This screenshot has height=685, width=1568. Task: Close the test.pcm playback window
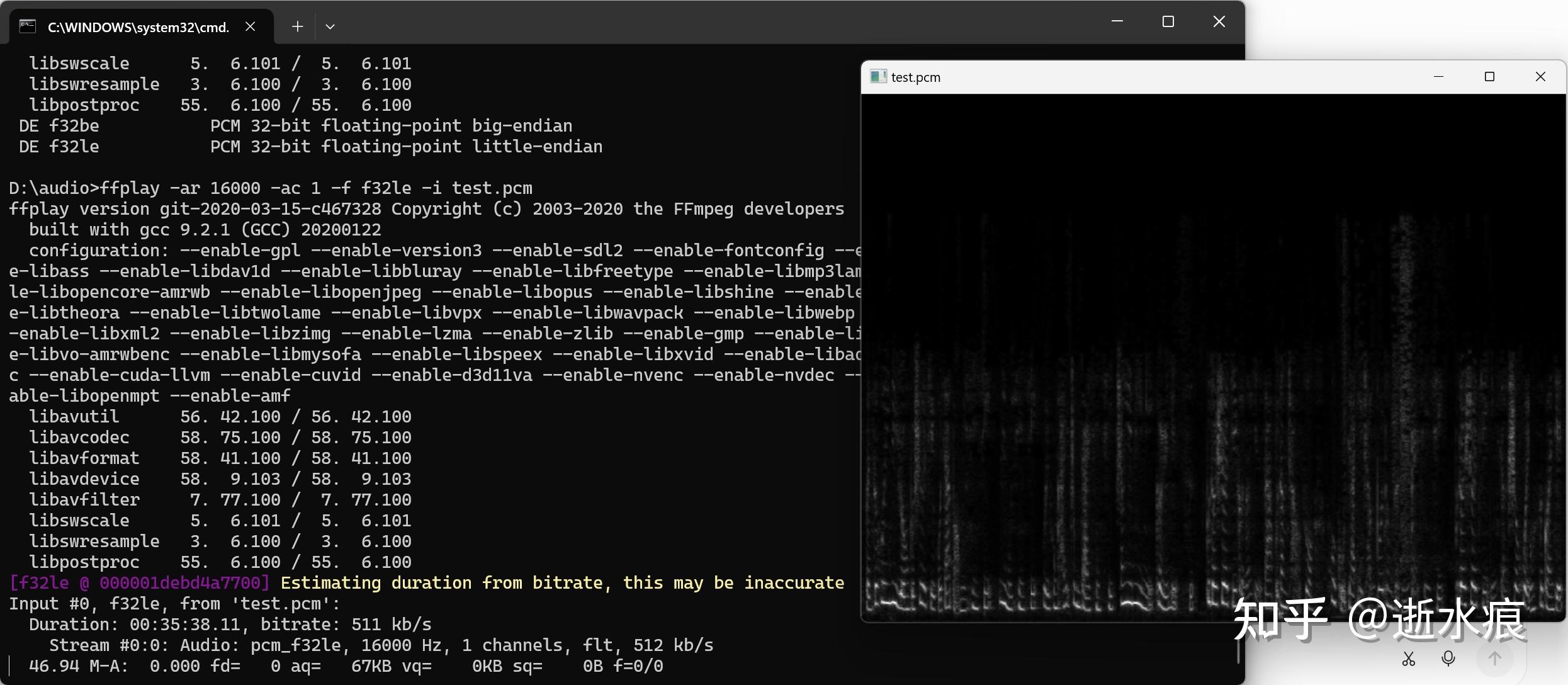click(x=1540, y=77)
